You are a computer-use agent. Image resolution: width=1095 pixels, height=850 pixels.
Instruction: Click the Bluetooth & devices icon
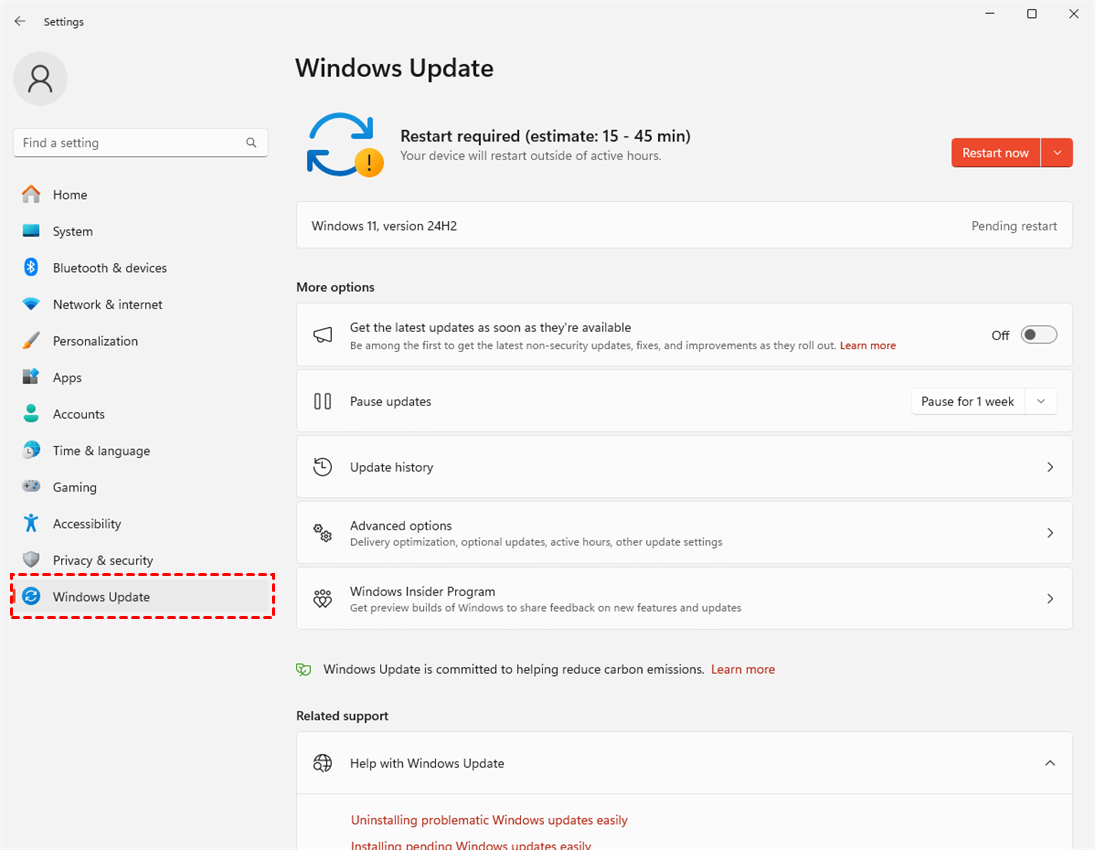[31, 268]
